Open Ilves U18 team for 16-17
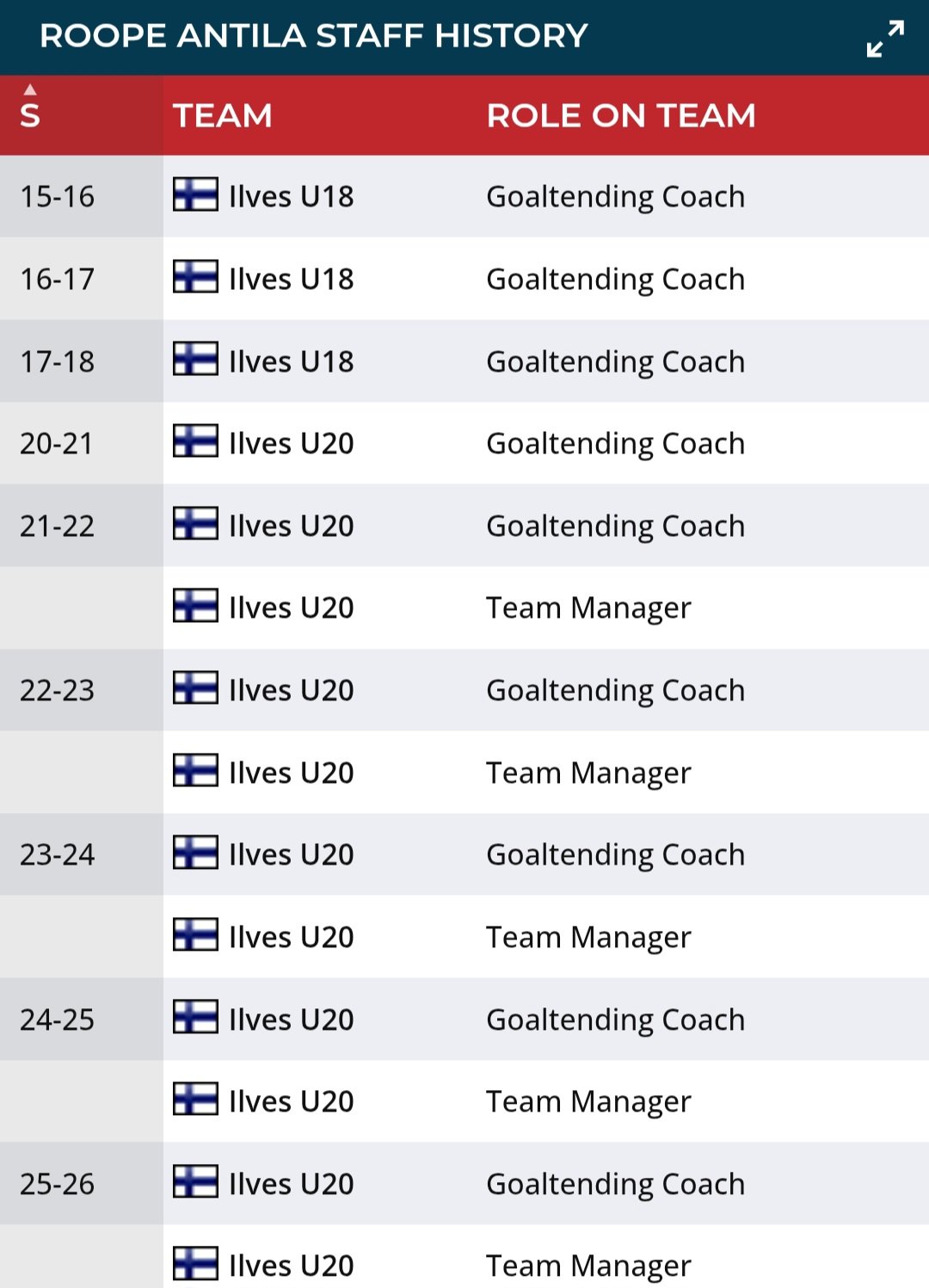 pos(292,280)
